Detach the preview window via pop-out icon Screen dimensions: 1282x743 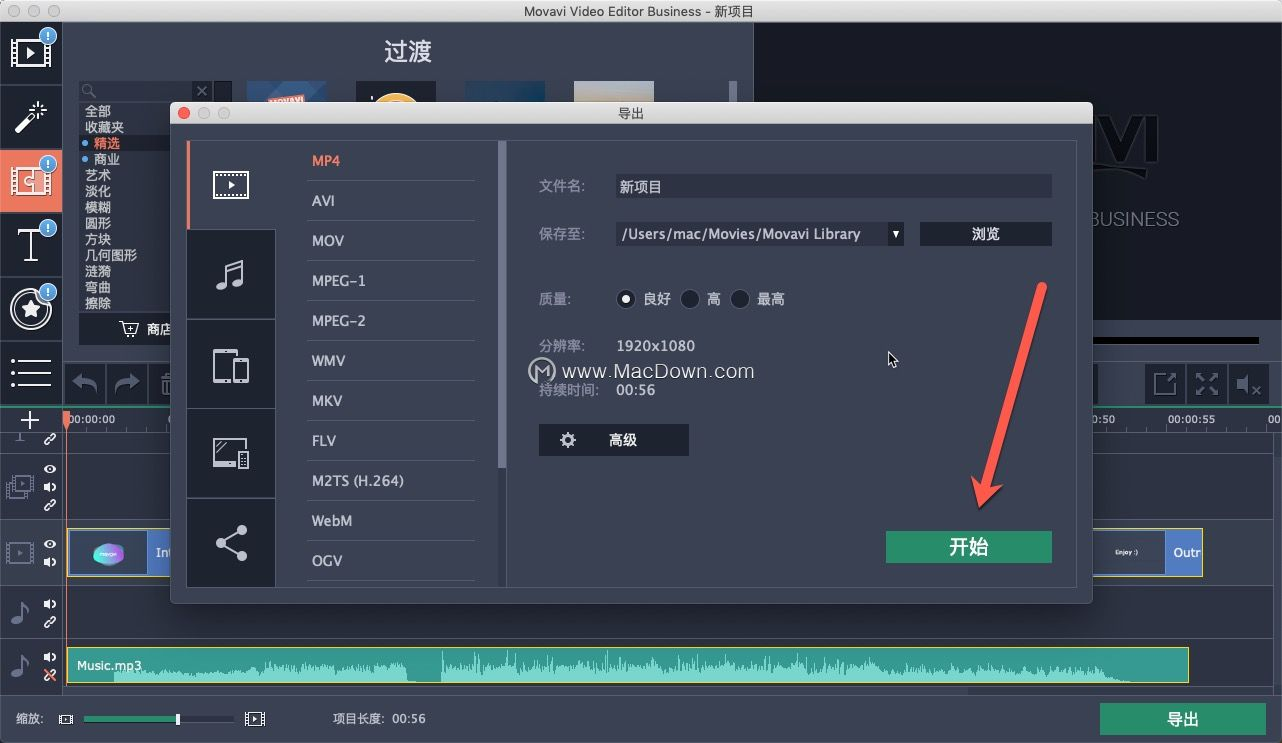point(1165,384)
